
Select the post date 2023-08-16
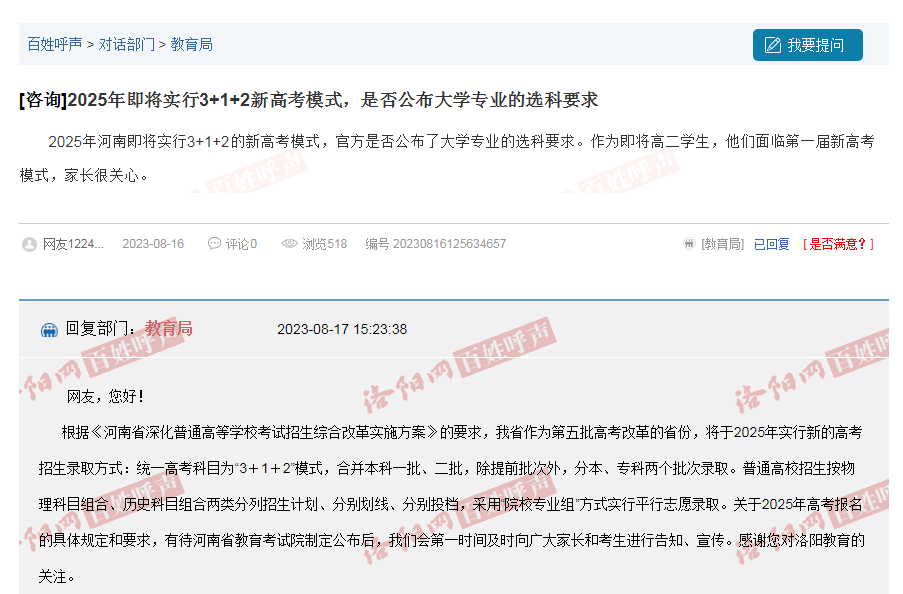153,244
